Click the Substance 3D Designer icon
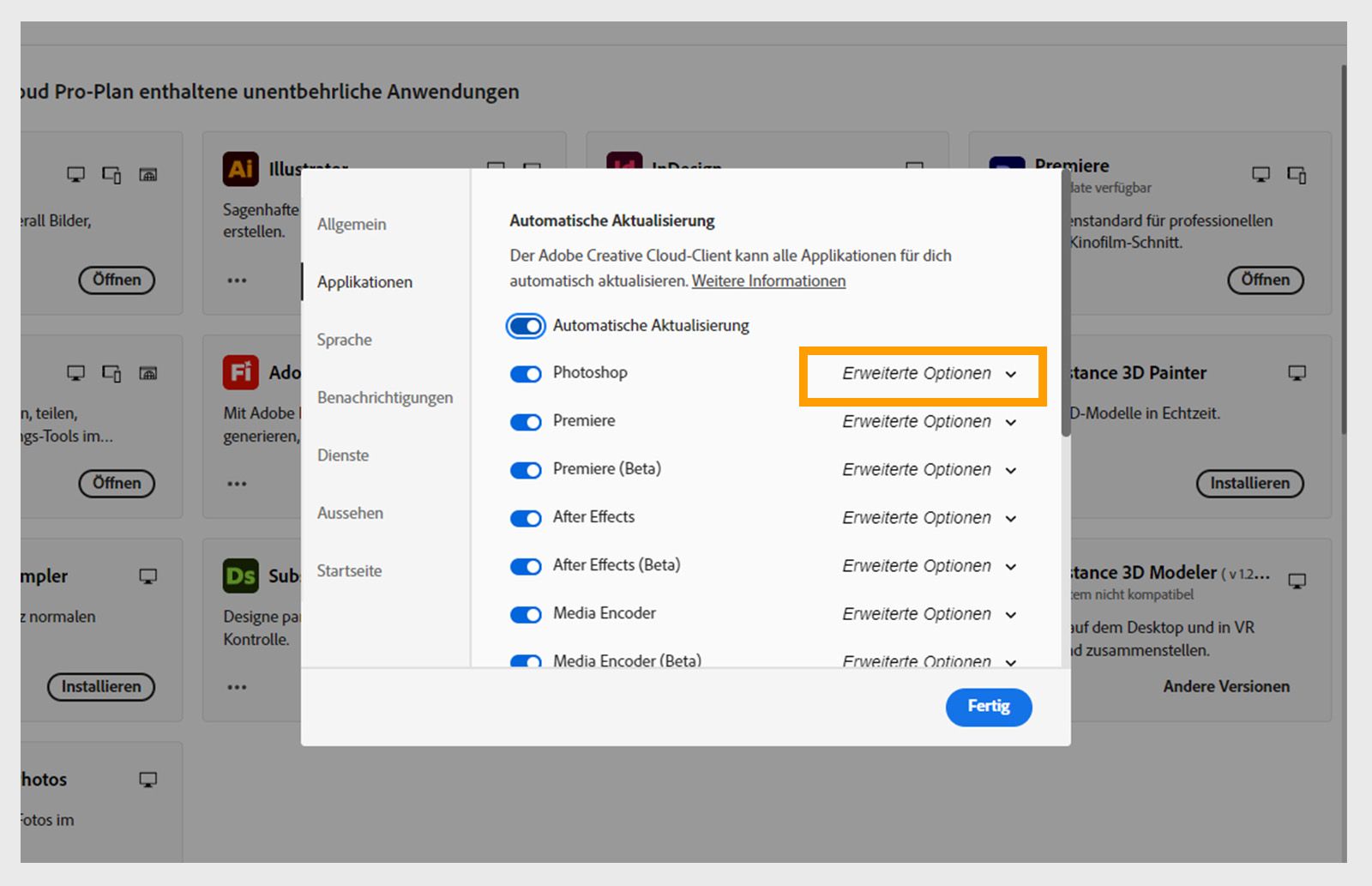The width and height of the screenshot is (1372, 886). [241, 576]
